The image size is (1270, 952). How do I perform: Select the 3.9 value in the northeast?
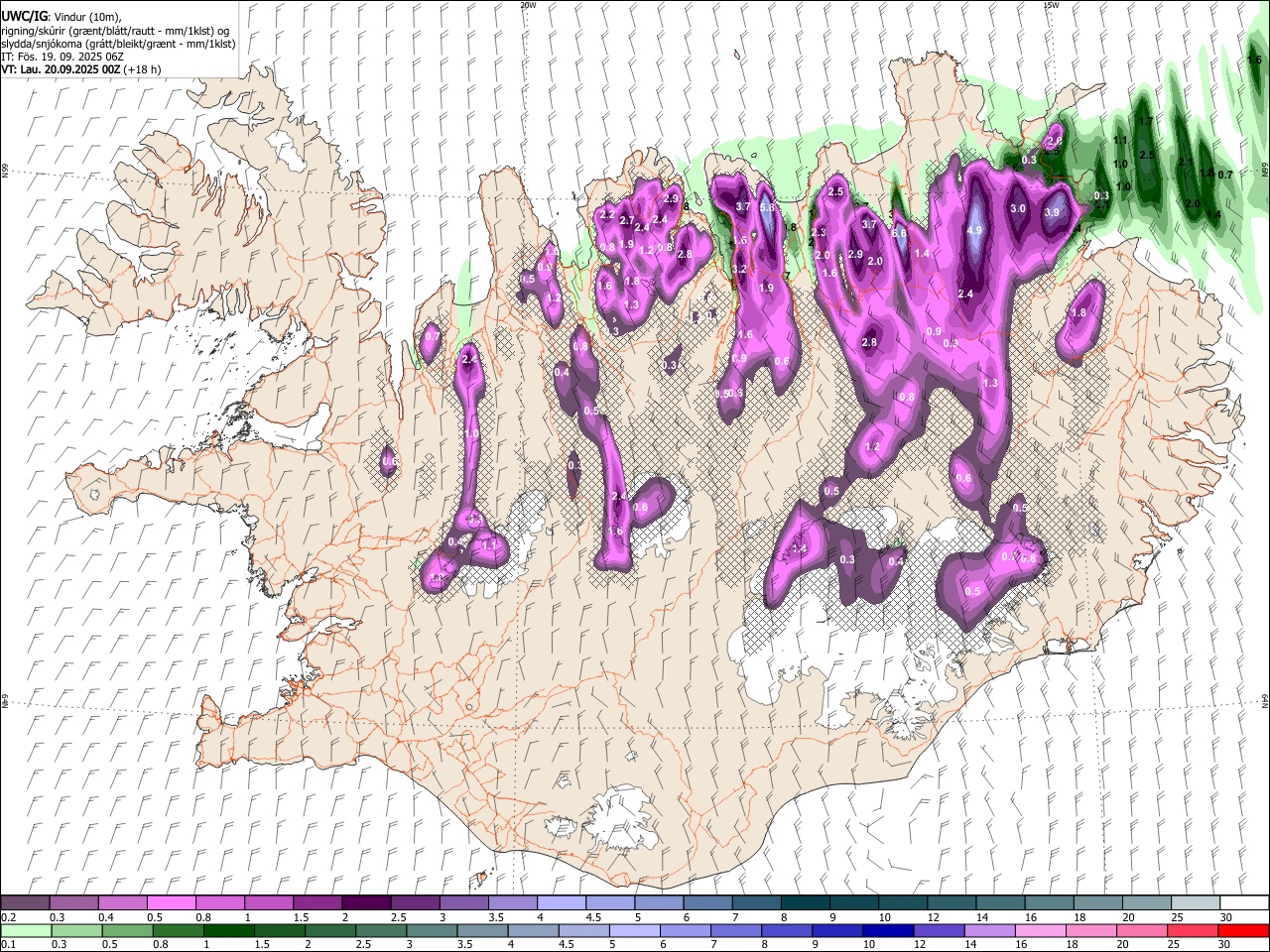1052,212
